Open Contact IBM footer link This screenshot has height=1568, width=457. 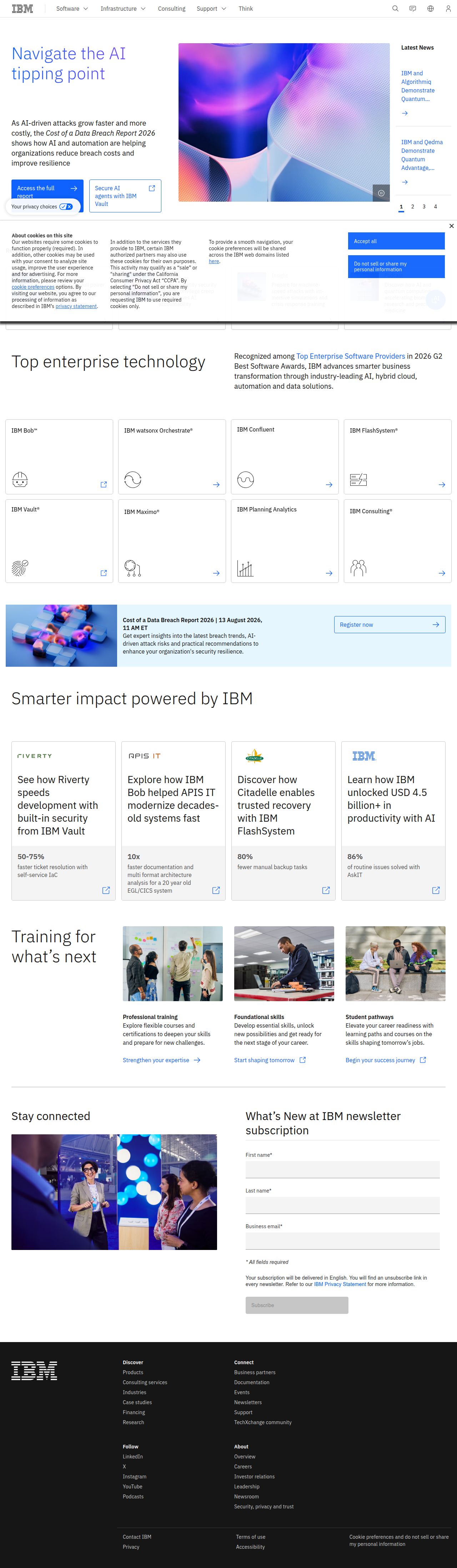click(137, 1537)
